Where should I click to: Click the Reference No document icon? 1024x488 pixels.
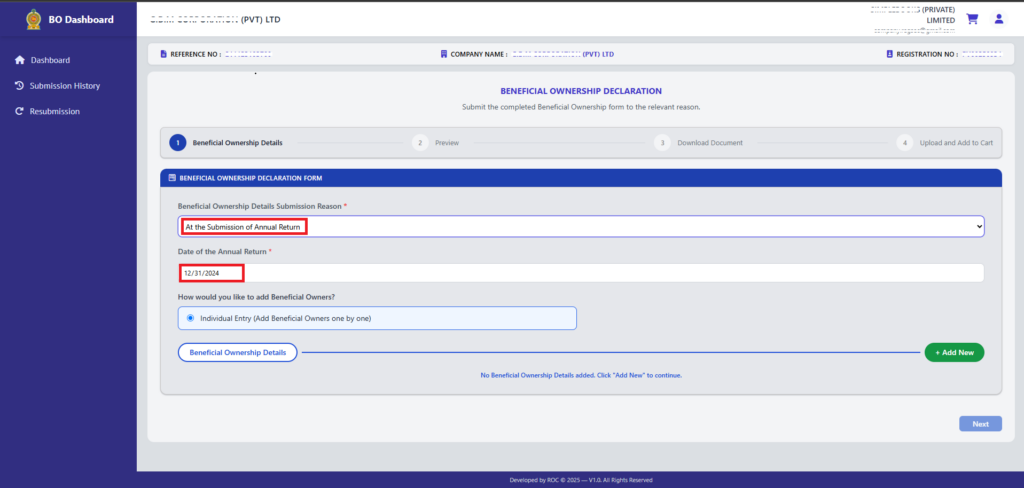163,54
